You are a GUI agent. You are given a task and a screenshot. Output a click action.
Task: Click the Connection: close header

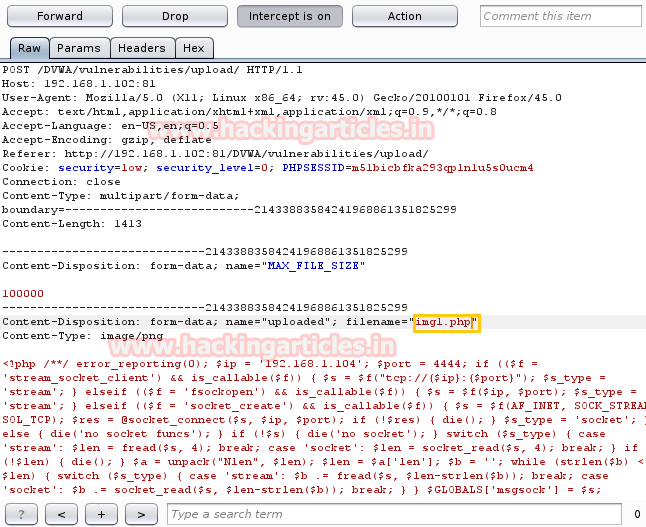tap(61, 182)
